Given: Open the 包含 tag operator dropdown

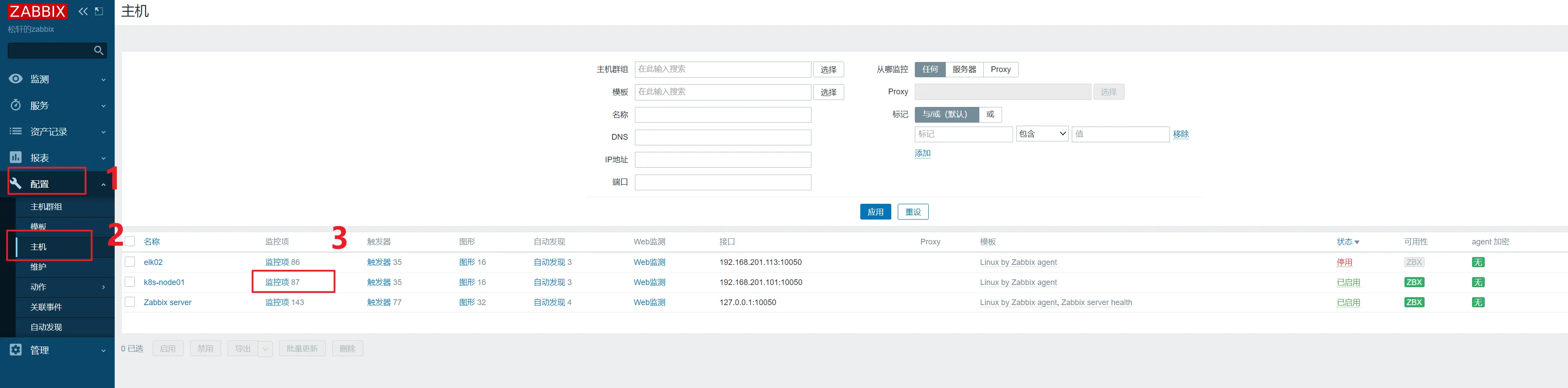Looking at the screenshot, I should [x=1042, y=134].
